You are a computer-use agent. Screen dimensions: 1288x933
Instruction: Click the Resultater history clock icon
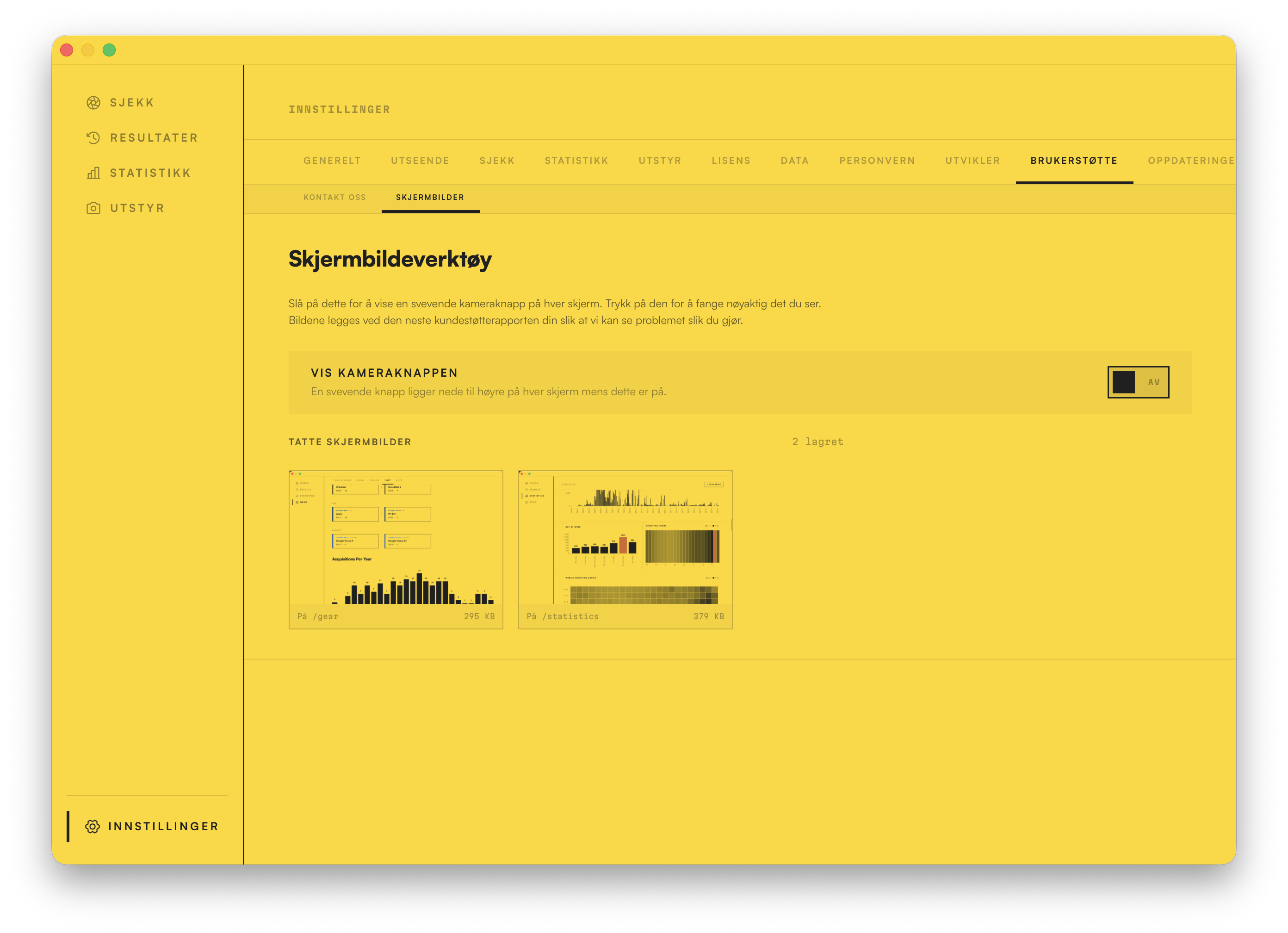93,138
